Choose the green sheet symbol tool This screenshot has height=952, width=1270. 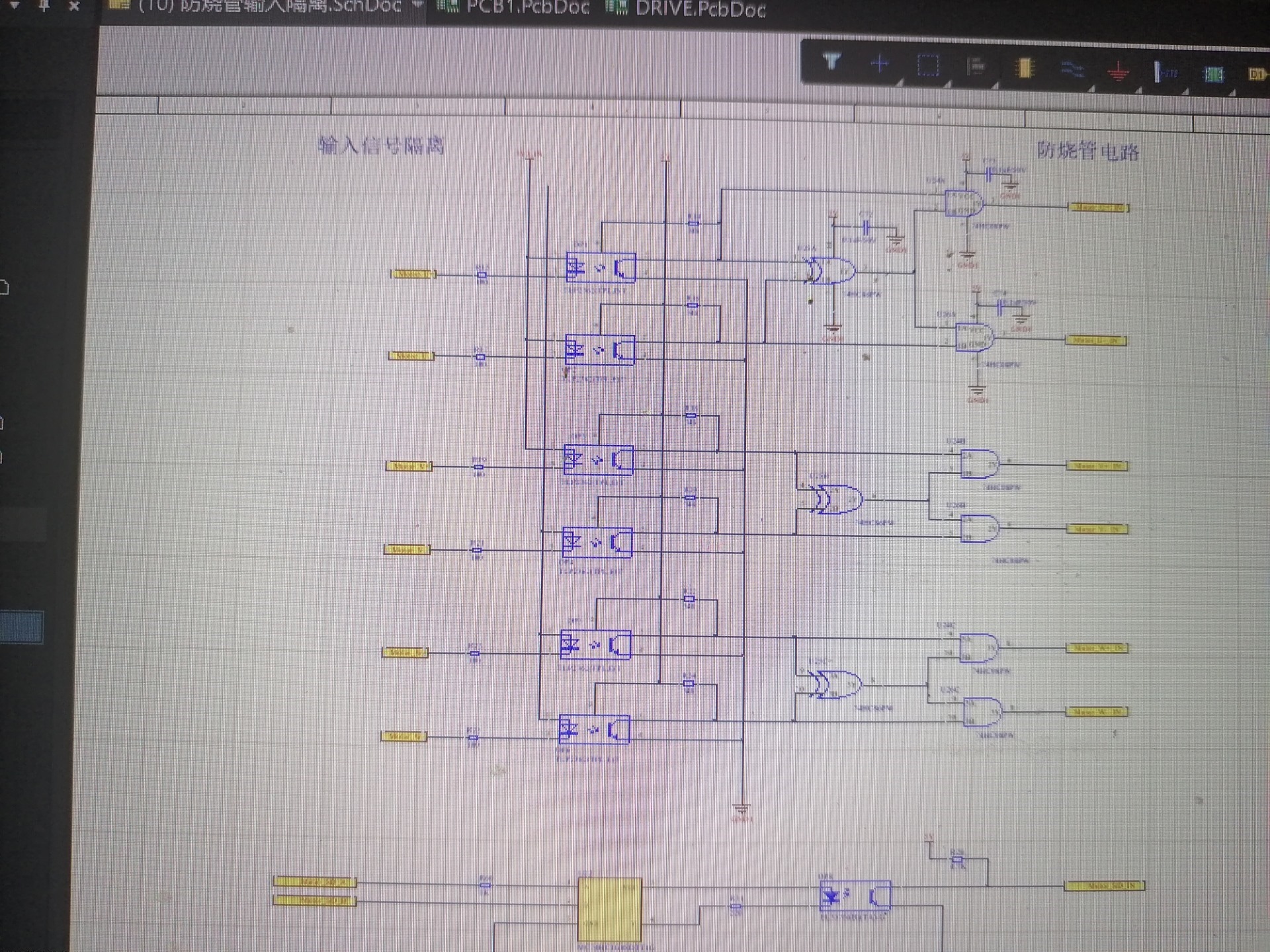1213,74
